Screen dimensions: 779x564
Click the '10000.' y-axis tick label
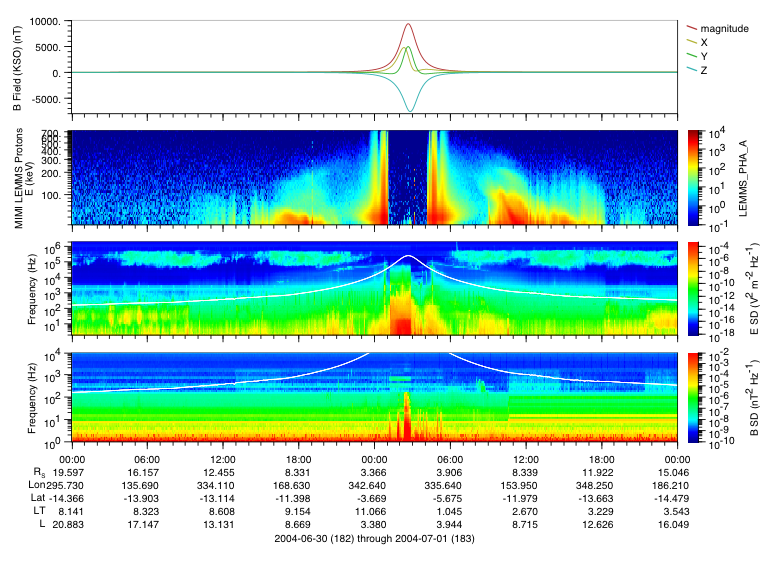pos(45,21)
